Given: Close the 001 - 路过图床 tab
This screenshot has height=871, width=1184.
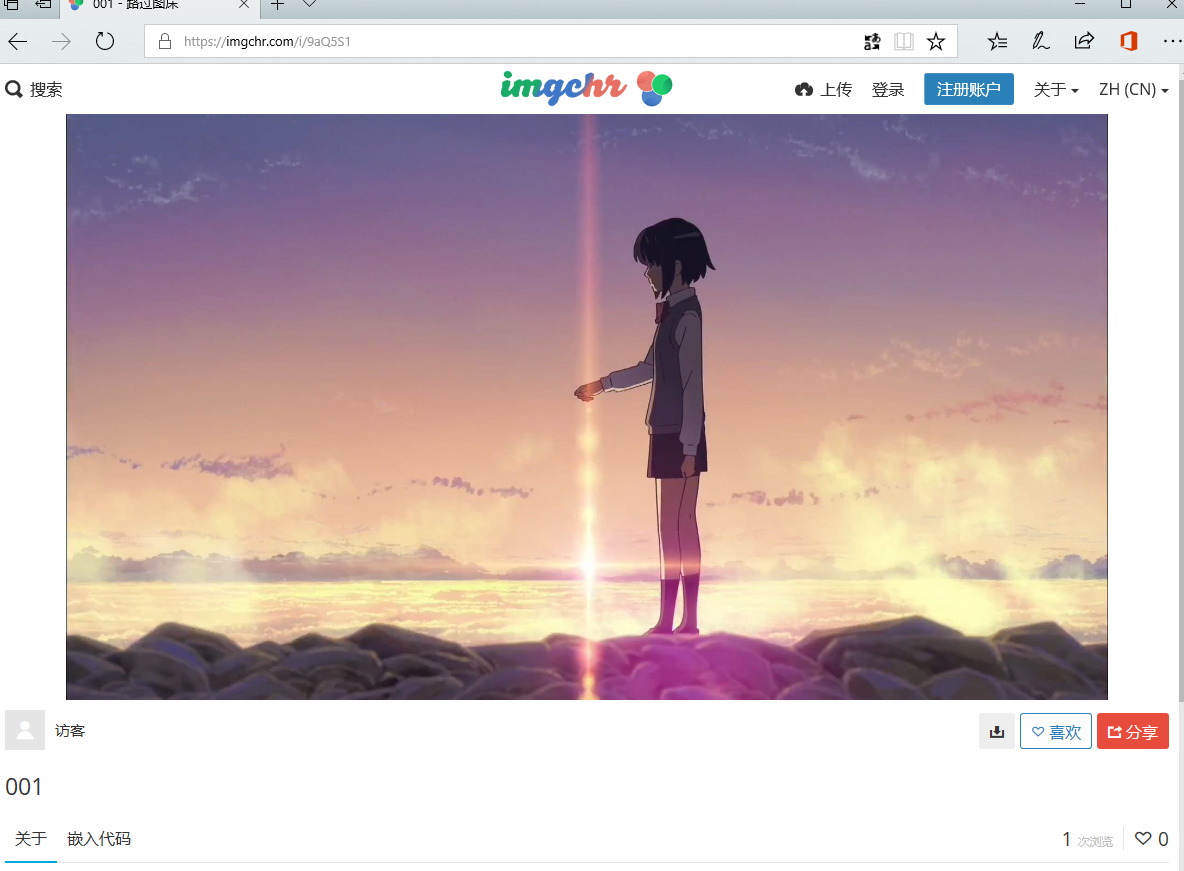Looking at the screenshot, I should pos(244,5).
